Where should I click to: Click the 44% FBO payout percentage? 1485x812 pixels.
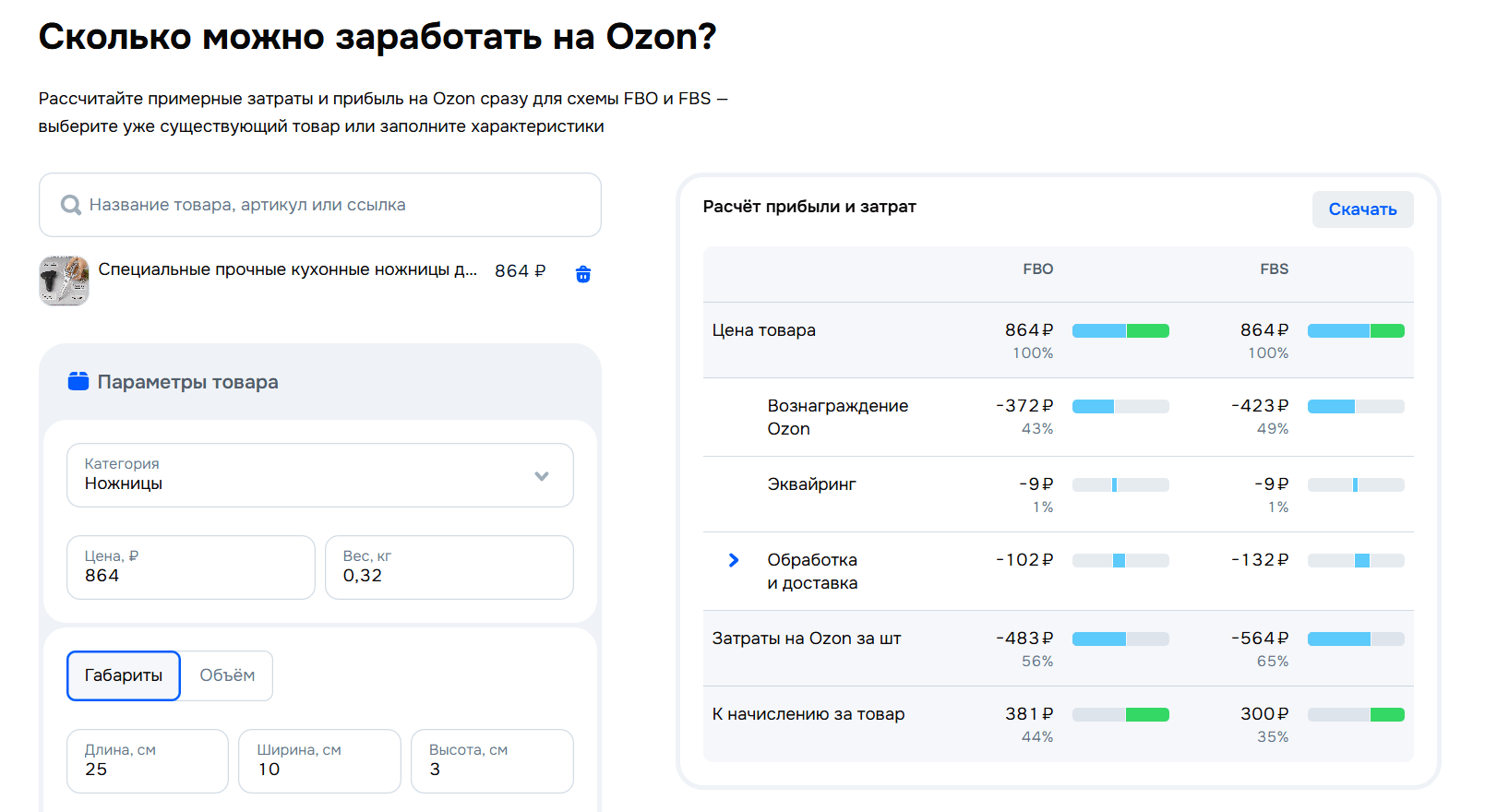pos(1037,737)
